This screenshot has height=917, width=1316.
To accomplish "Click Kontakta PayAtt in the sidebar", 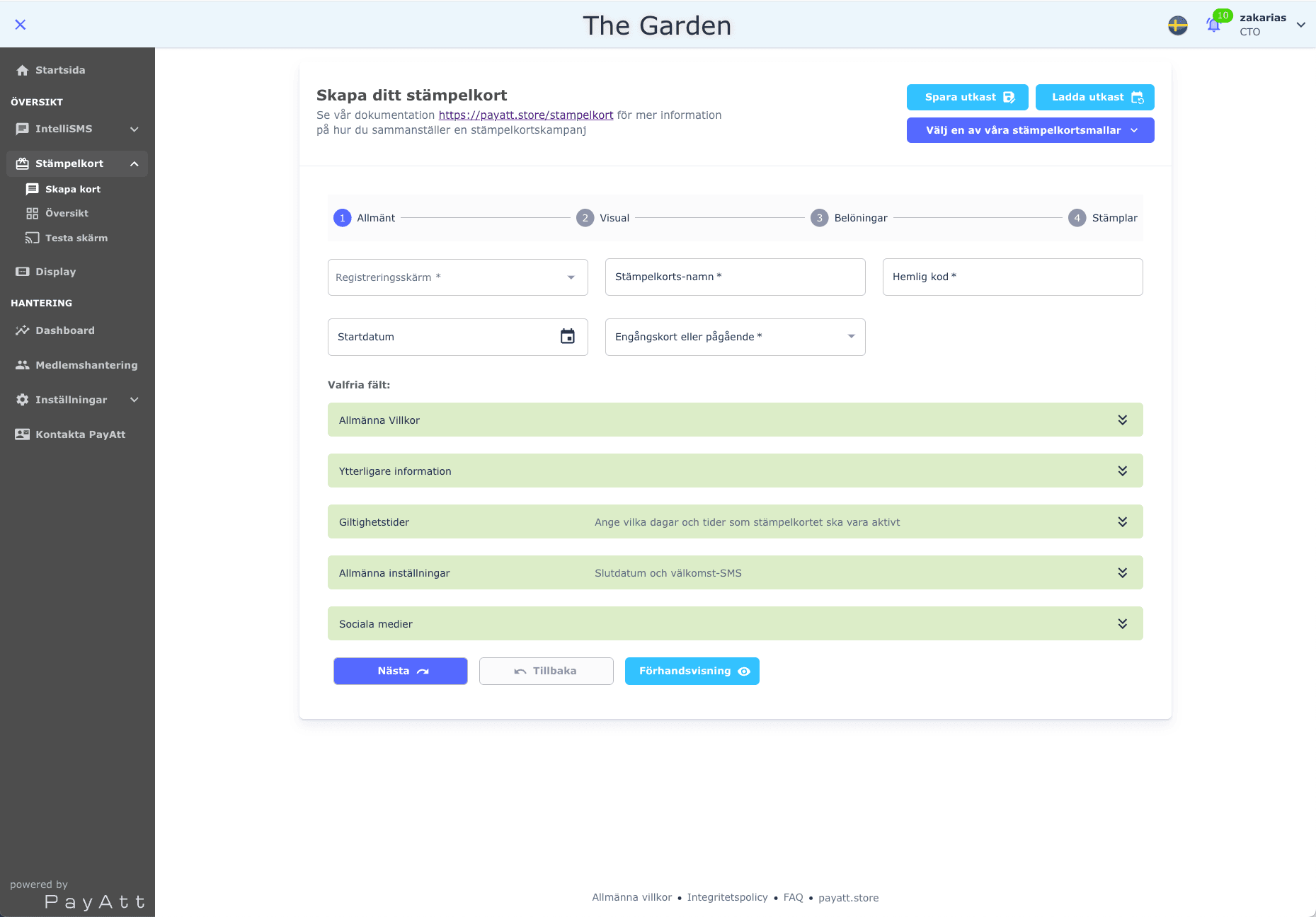I will pos(80,434).
